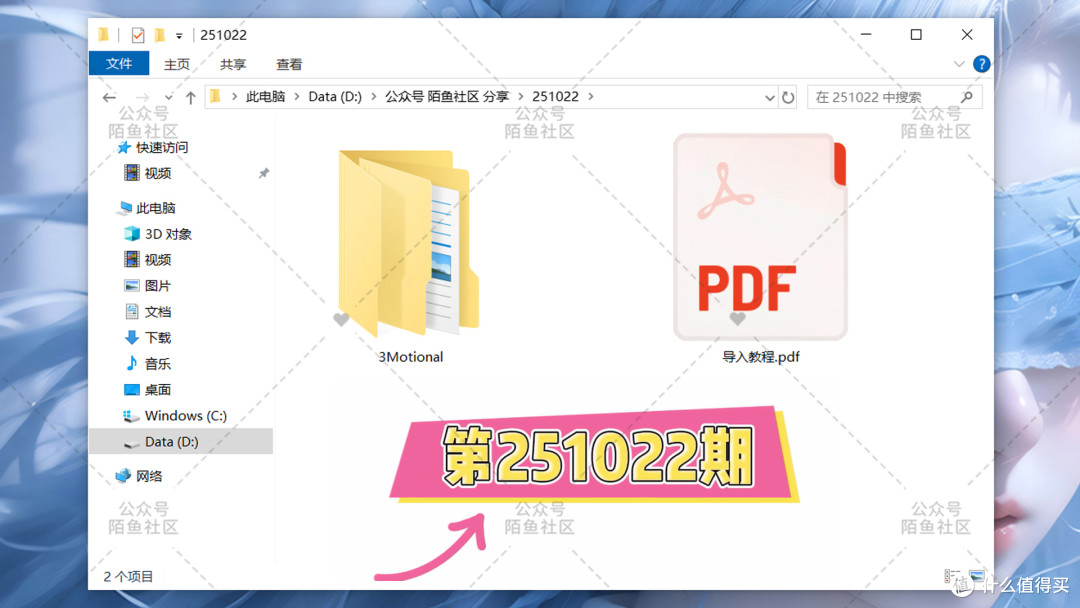Switch to the 主页 ribbon tab

(177, 64)
